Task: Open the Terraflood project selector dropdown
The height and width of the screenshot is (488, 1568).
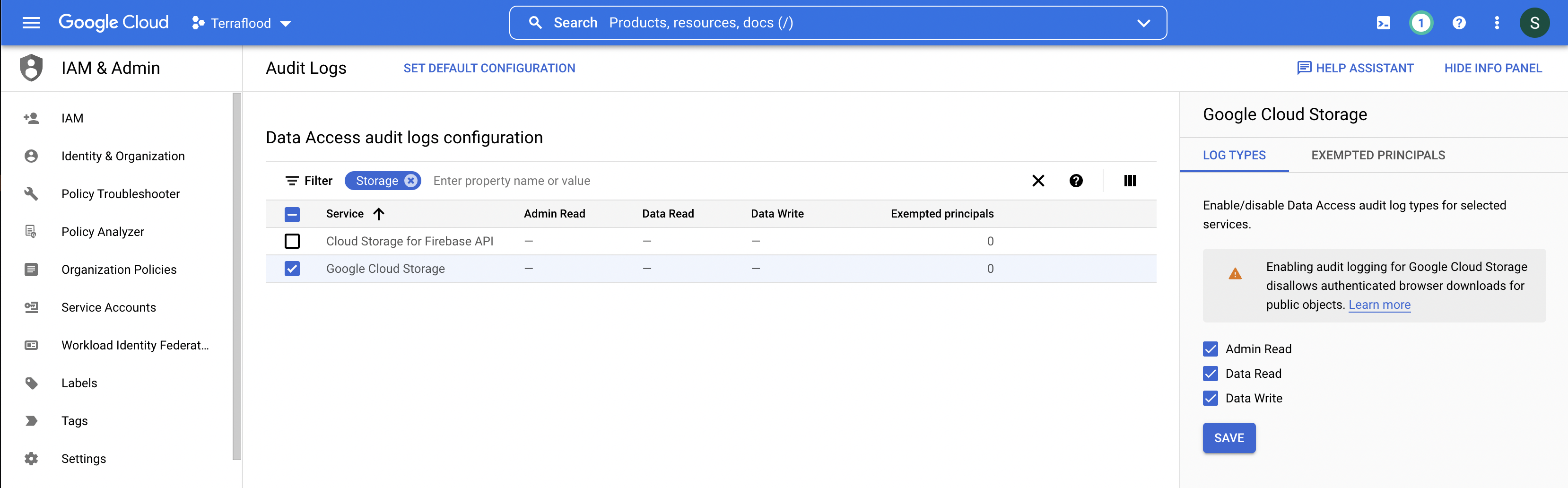Action: point(242,23)
